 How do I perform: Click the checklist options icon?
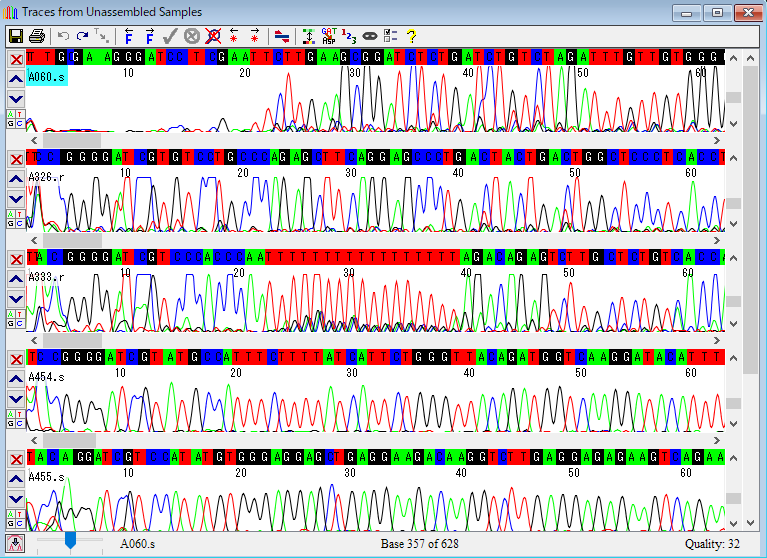pos(390,36)
